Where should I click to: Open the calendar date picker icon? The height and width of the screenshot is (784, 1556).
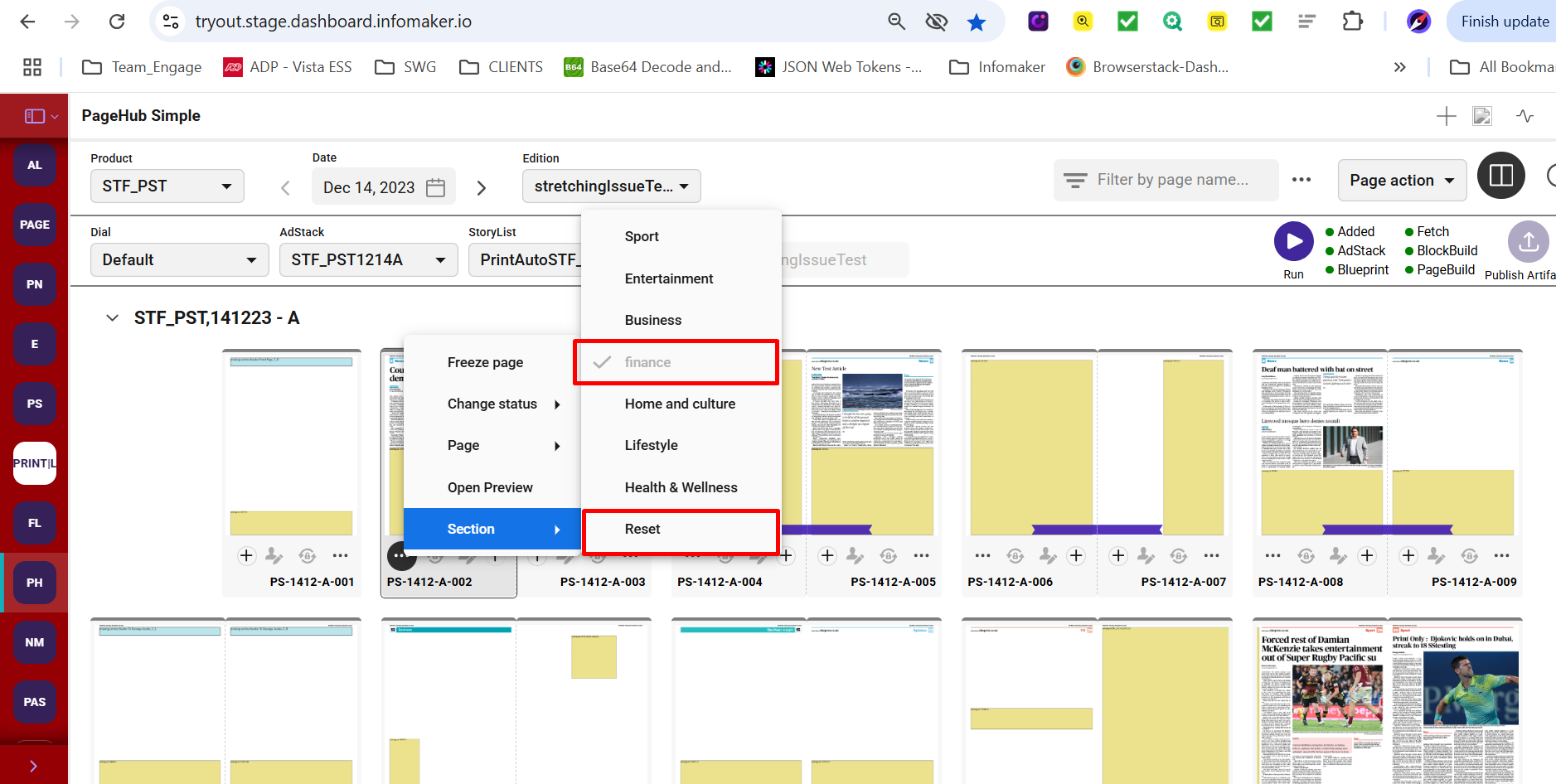[435, 187]
